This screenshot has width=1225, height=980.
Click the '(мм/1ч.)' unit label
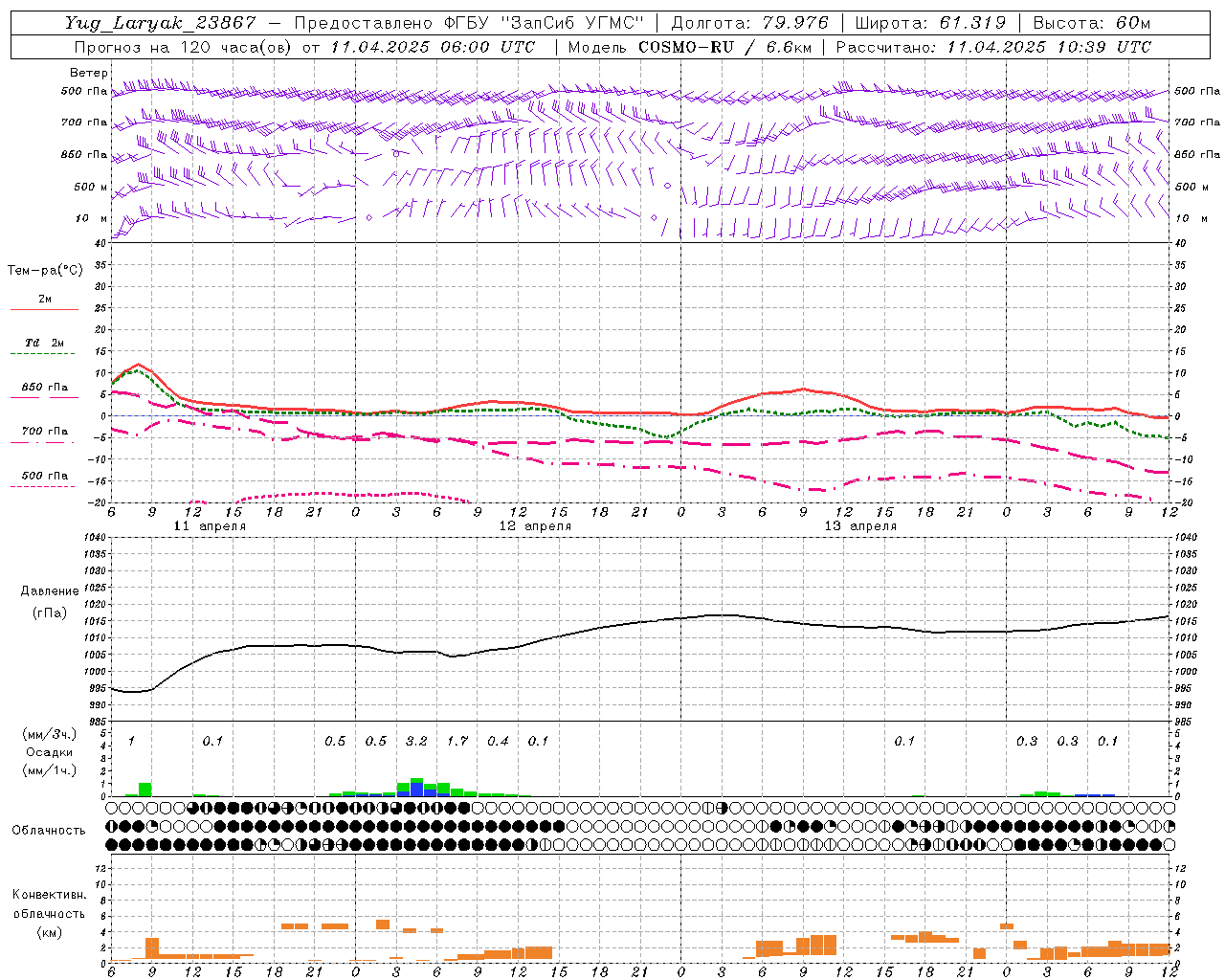click(50, 770)
